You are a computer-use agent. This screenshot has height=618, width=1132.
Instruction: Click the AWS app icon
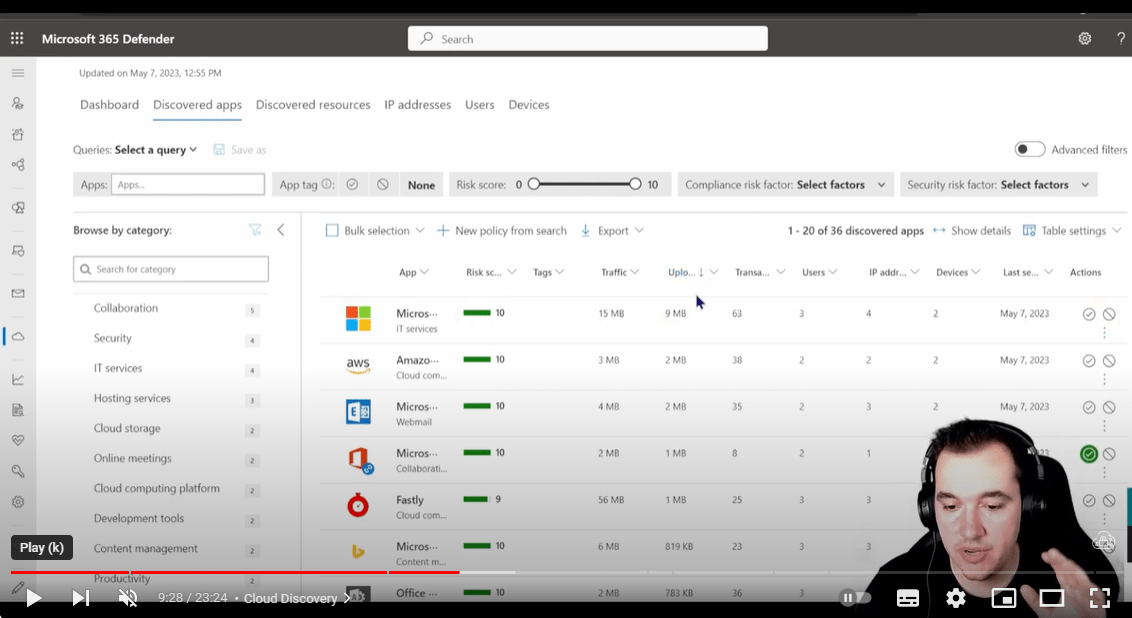click(358, 365)
